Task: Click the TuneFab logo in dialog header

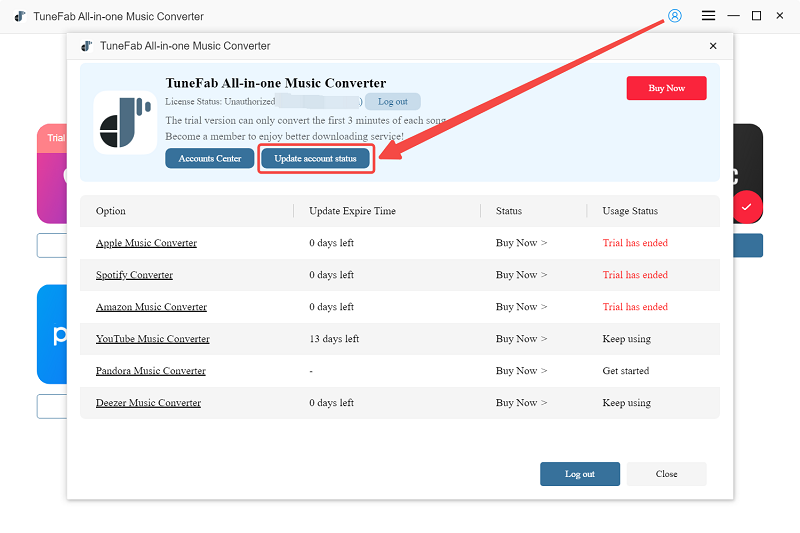Action: pos(87,46)
